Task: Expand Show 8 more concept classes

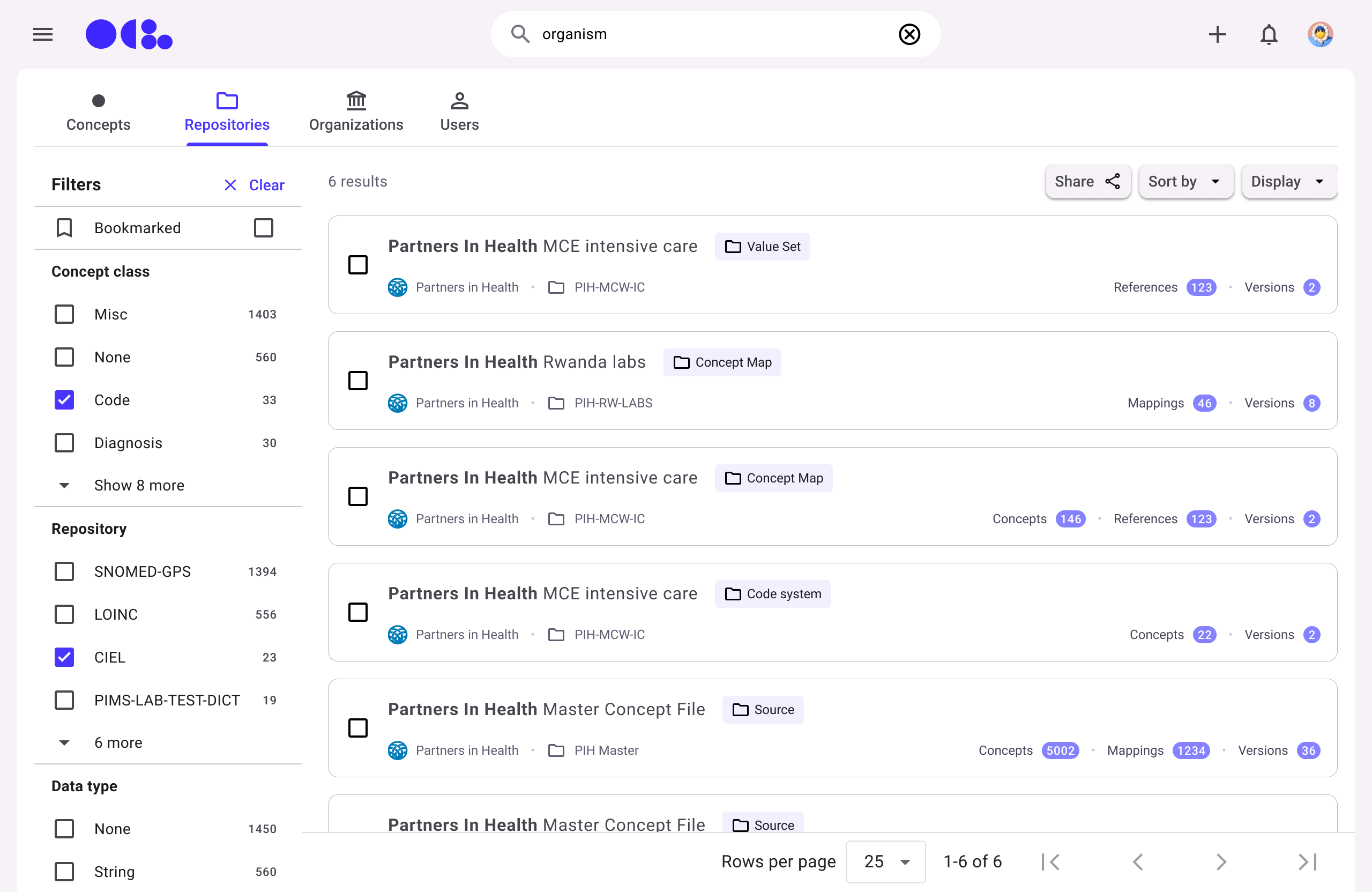Action: 138,485
